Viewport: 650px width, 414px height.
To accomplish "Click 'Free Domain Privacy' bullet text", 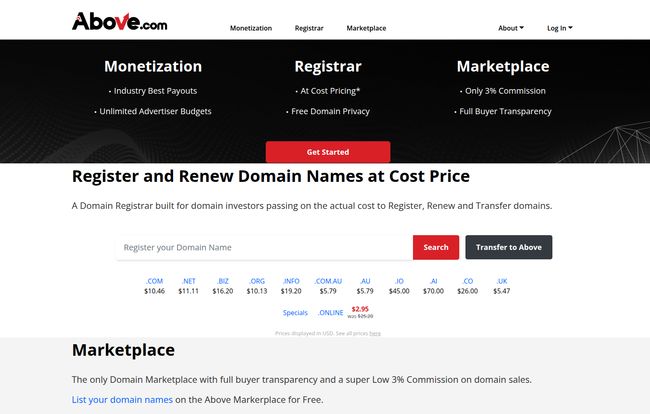I will click(330, 111).
